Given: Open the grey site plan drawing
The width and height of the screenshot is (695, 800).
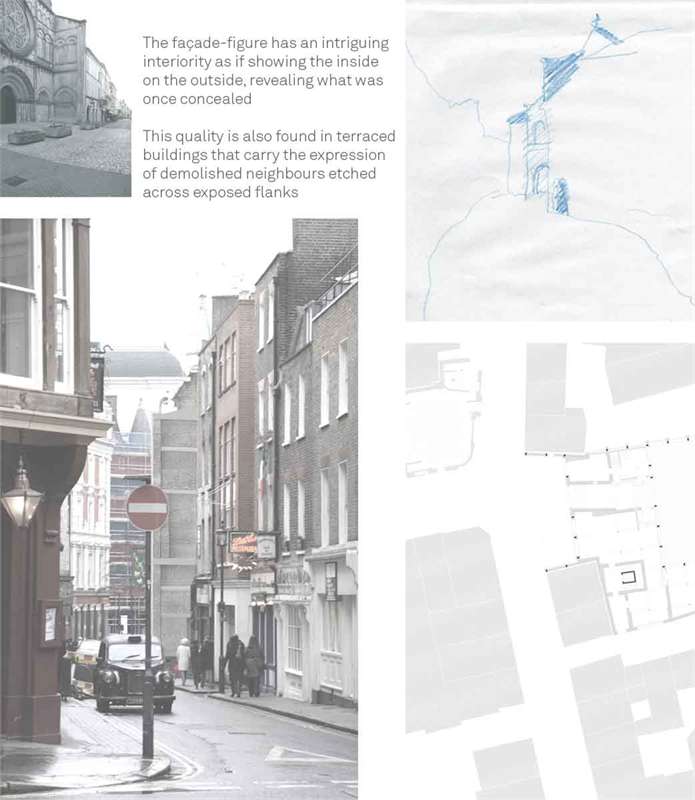Looking at the screenshot, I should click(549, 570).
